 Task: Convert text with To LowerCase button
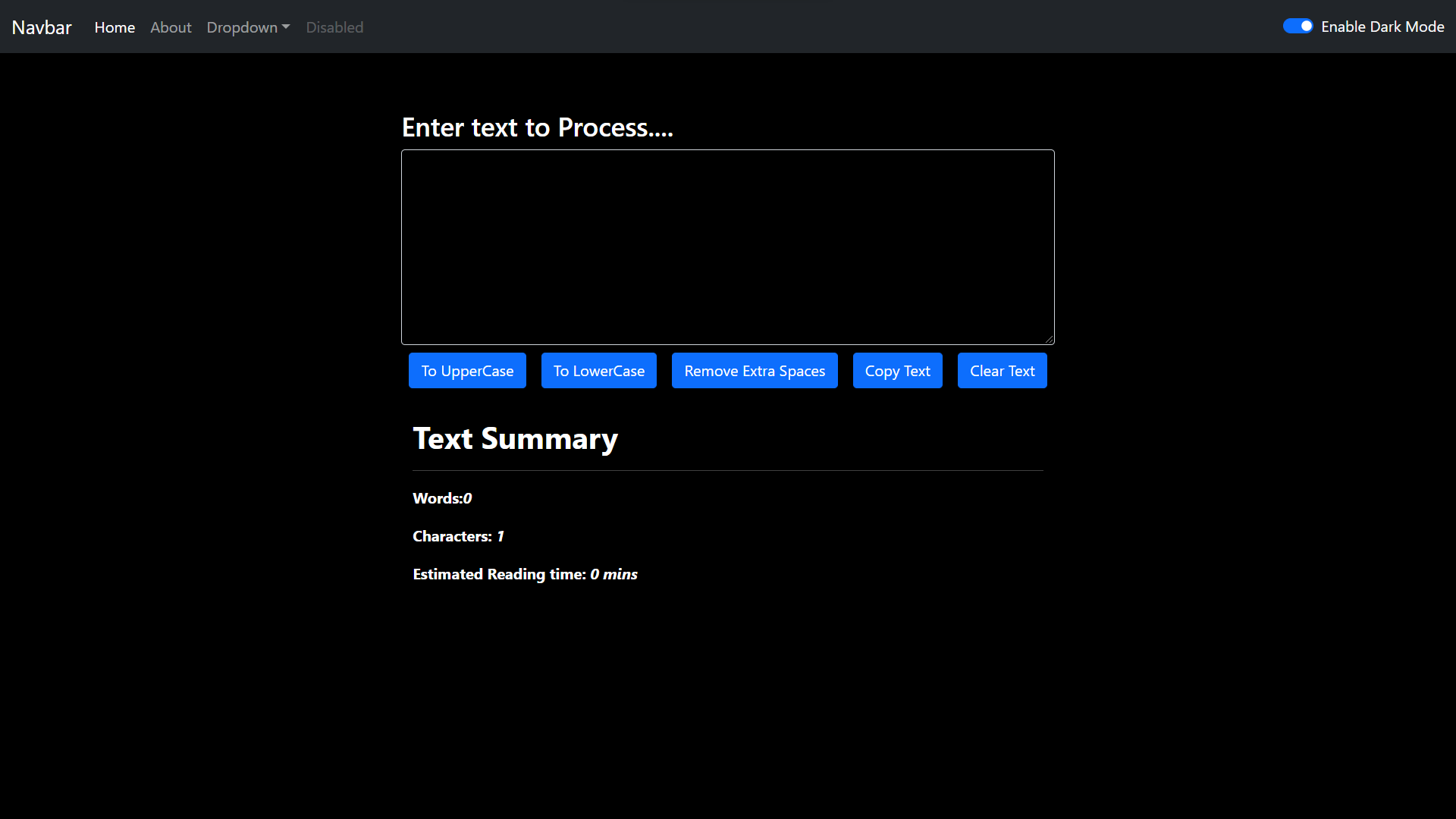coord(598,371)
